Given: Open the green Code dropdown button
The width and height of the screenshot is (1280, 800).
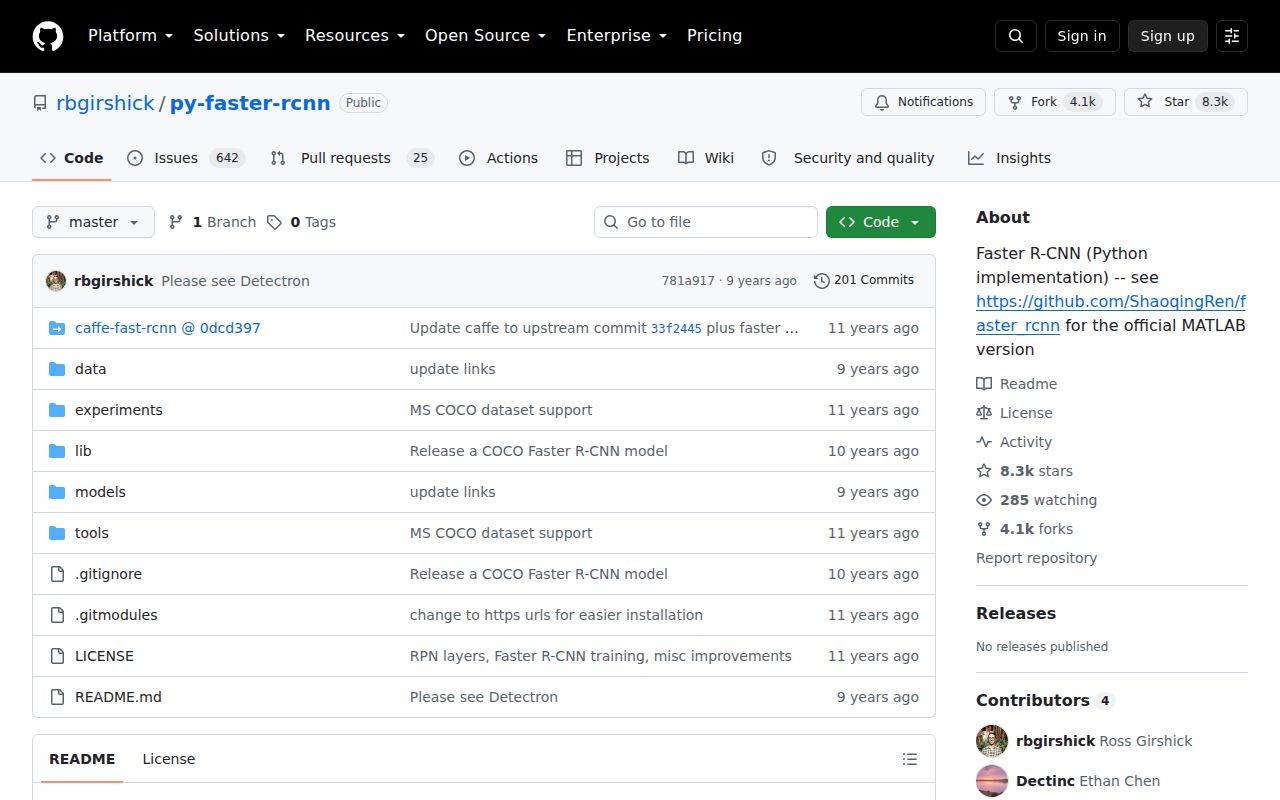Looking at the screenshot, I should pos(881,222).
